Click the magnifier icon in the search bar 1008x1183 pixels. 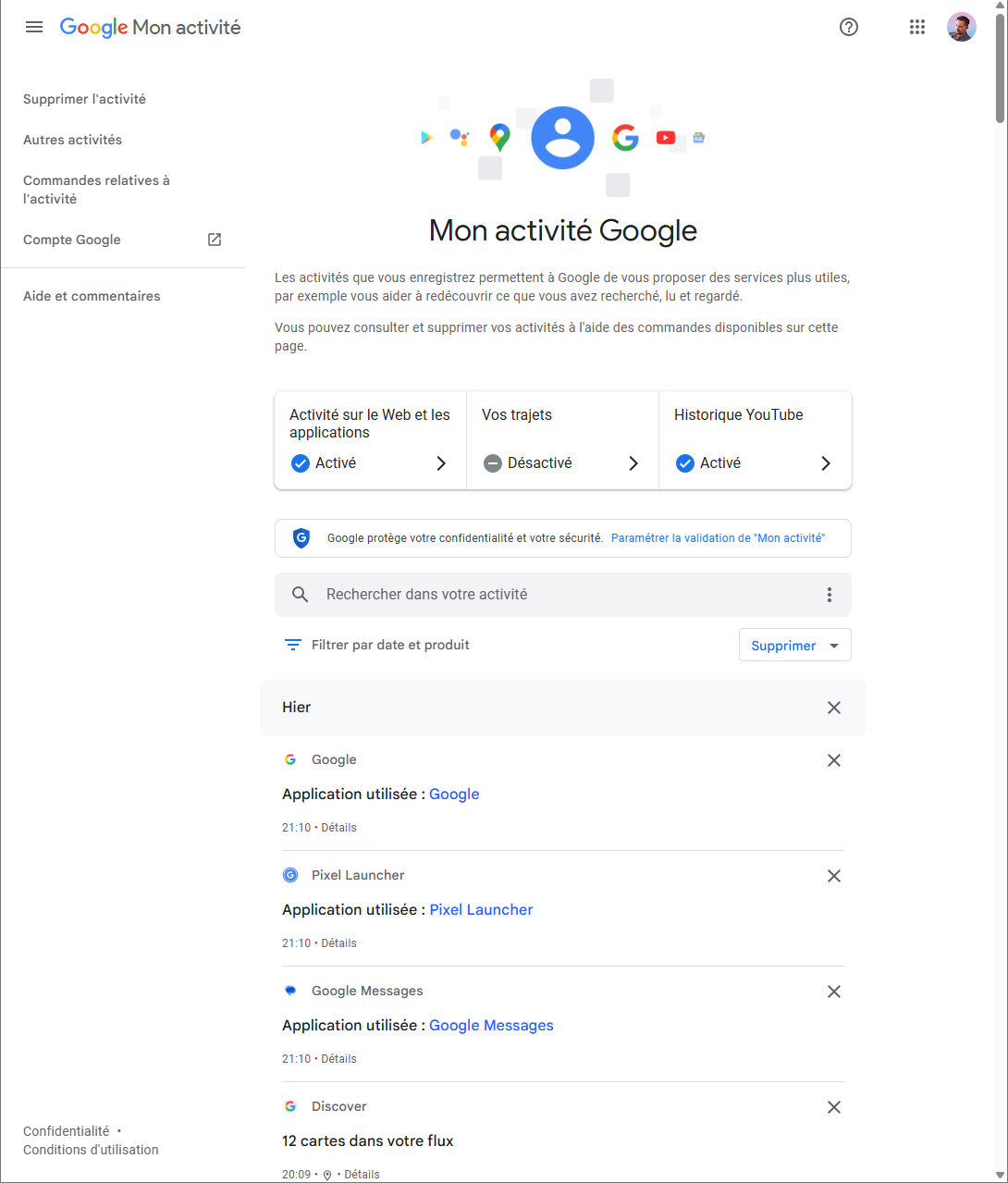(x=301, y=595)
